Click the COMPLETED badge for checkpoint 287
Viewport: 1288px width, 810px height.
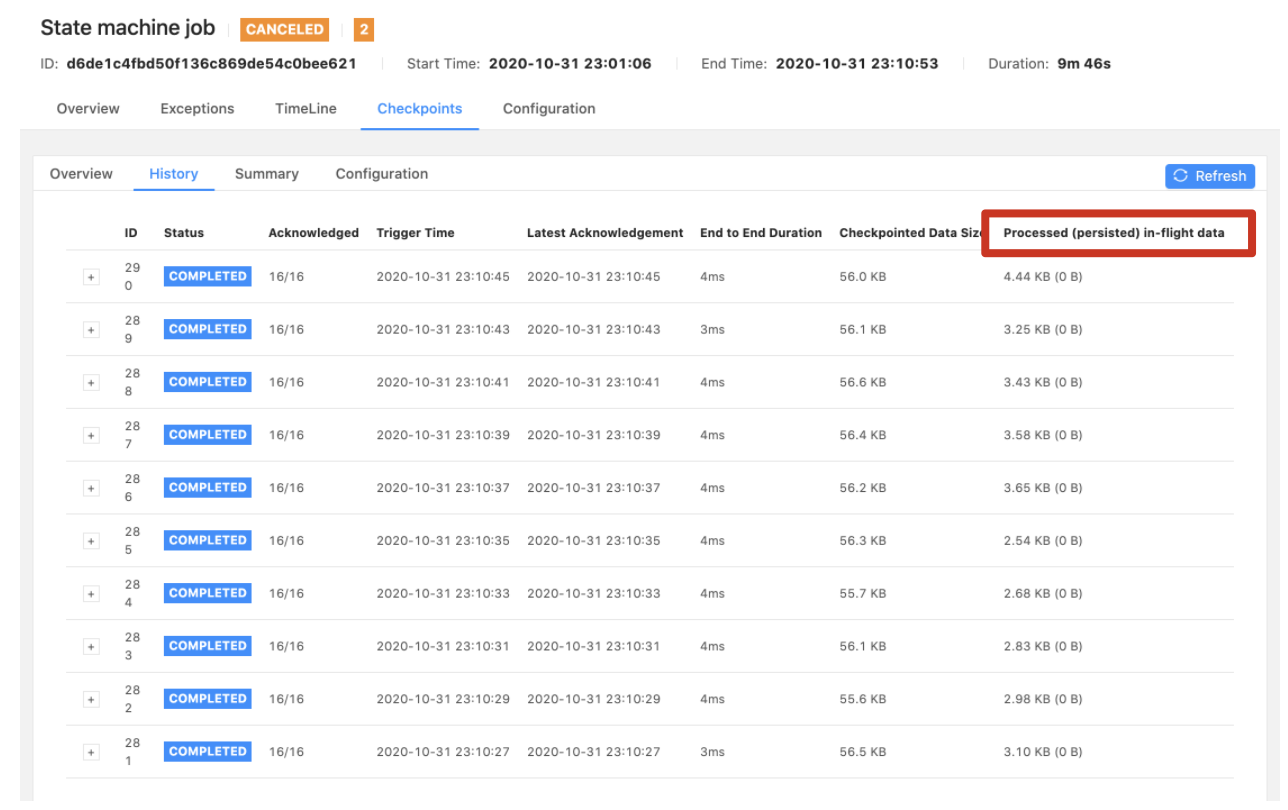pos(208,434)
